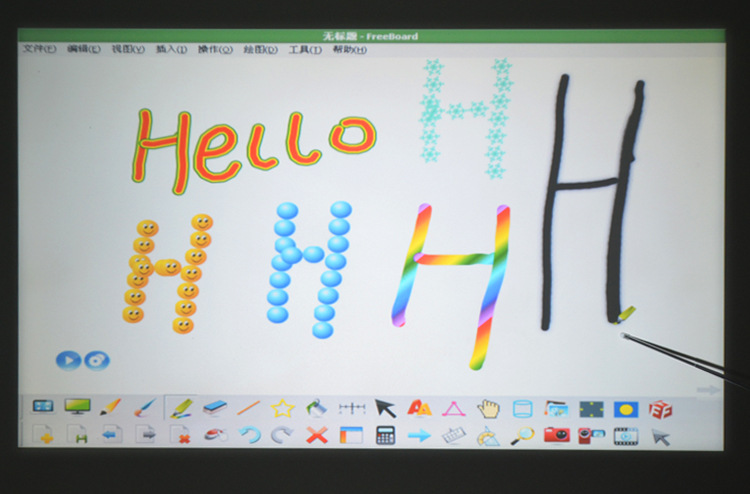Select the hand pan tool
Image resolution: width=750 pixels, height=494 pixels.
pos(488,408)
